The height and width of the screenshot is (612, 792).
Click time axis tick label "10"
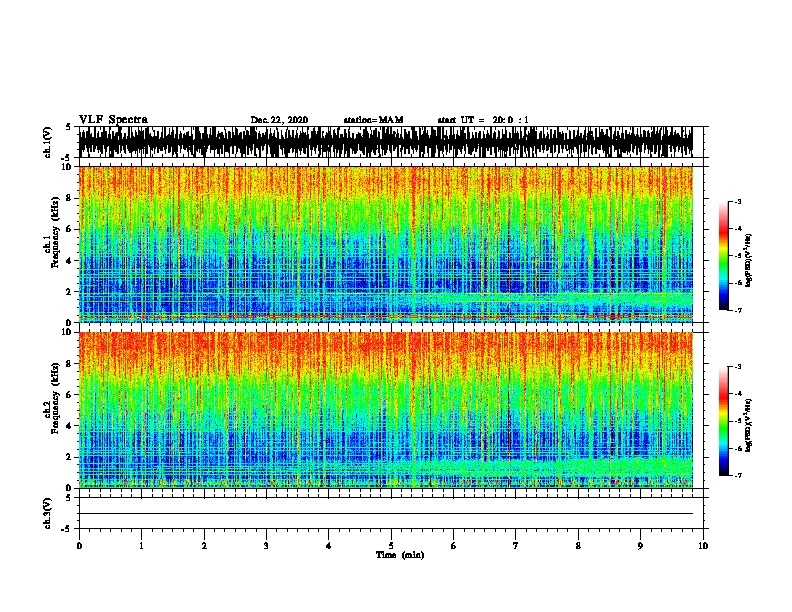pyautogui.click(x=703, y=546)
